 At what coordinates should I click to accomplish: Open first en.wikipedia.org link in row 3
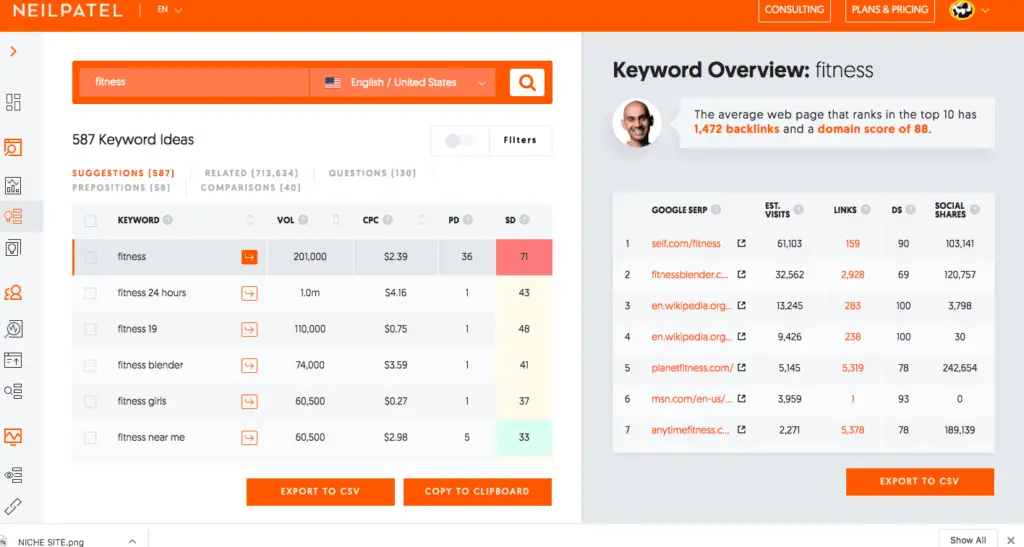pyautogui.click(x=692, y=305)
